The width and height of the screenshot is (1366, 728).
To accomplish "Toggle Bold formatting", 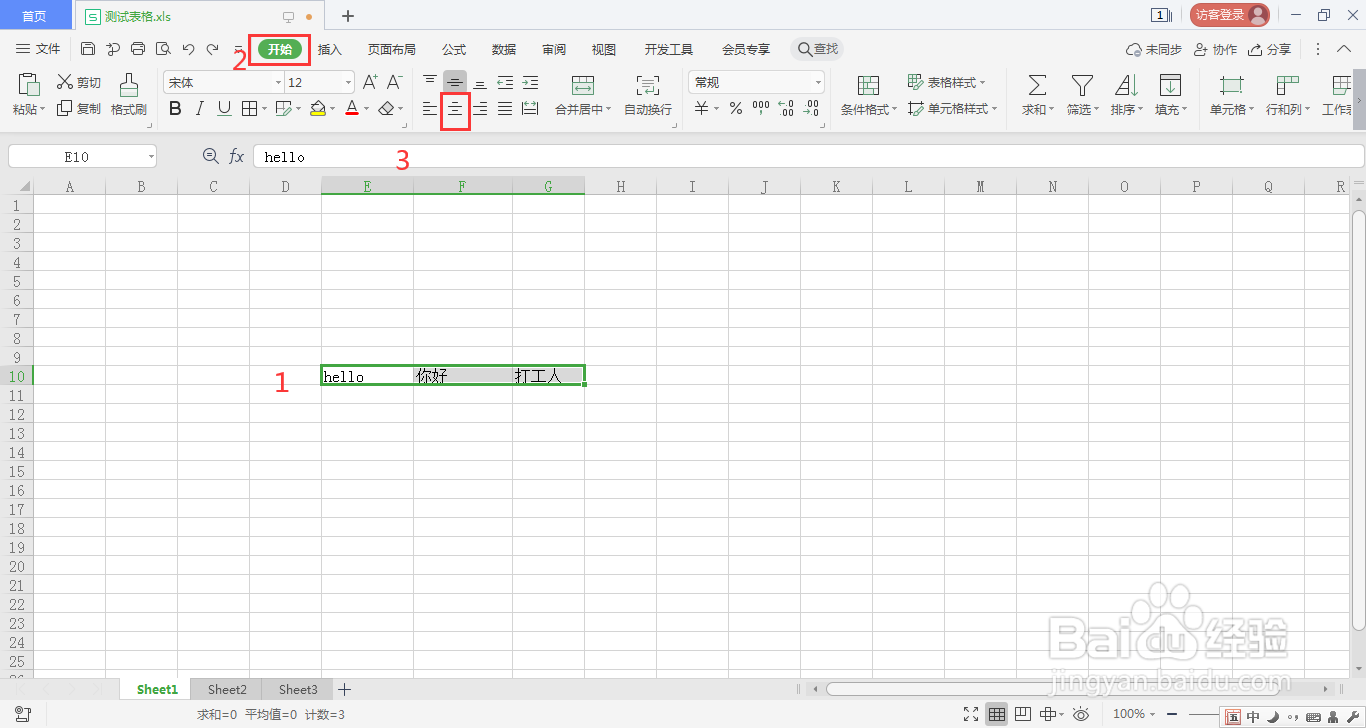I will (175, 108).
